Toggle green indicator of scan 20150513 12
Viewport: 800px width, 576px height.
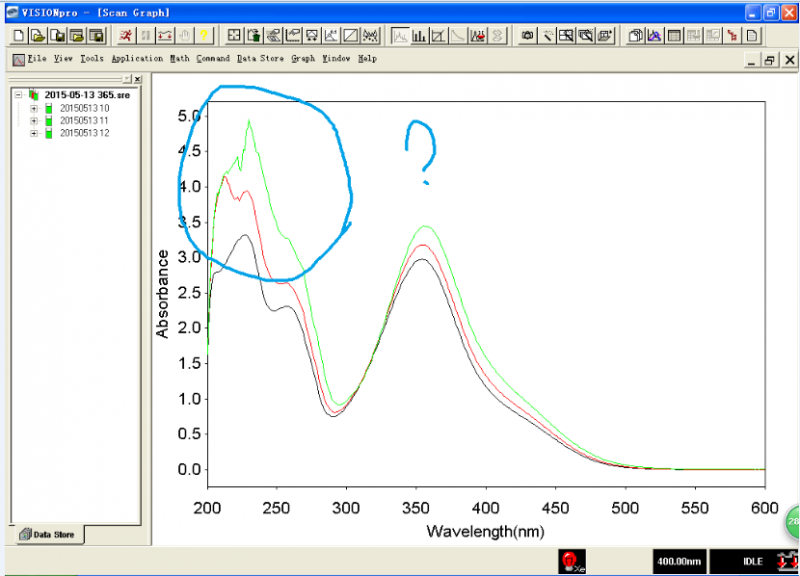point(48,133)
